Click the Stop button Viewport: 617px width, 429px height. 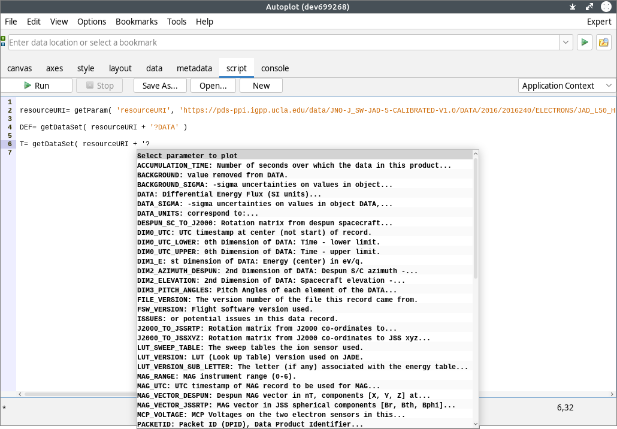click(100, 85)
